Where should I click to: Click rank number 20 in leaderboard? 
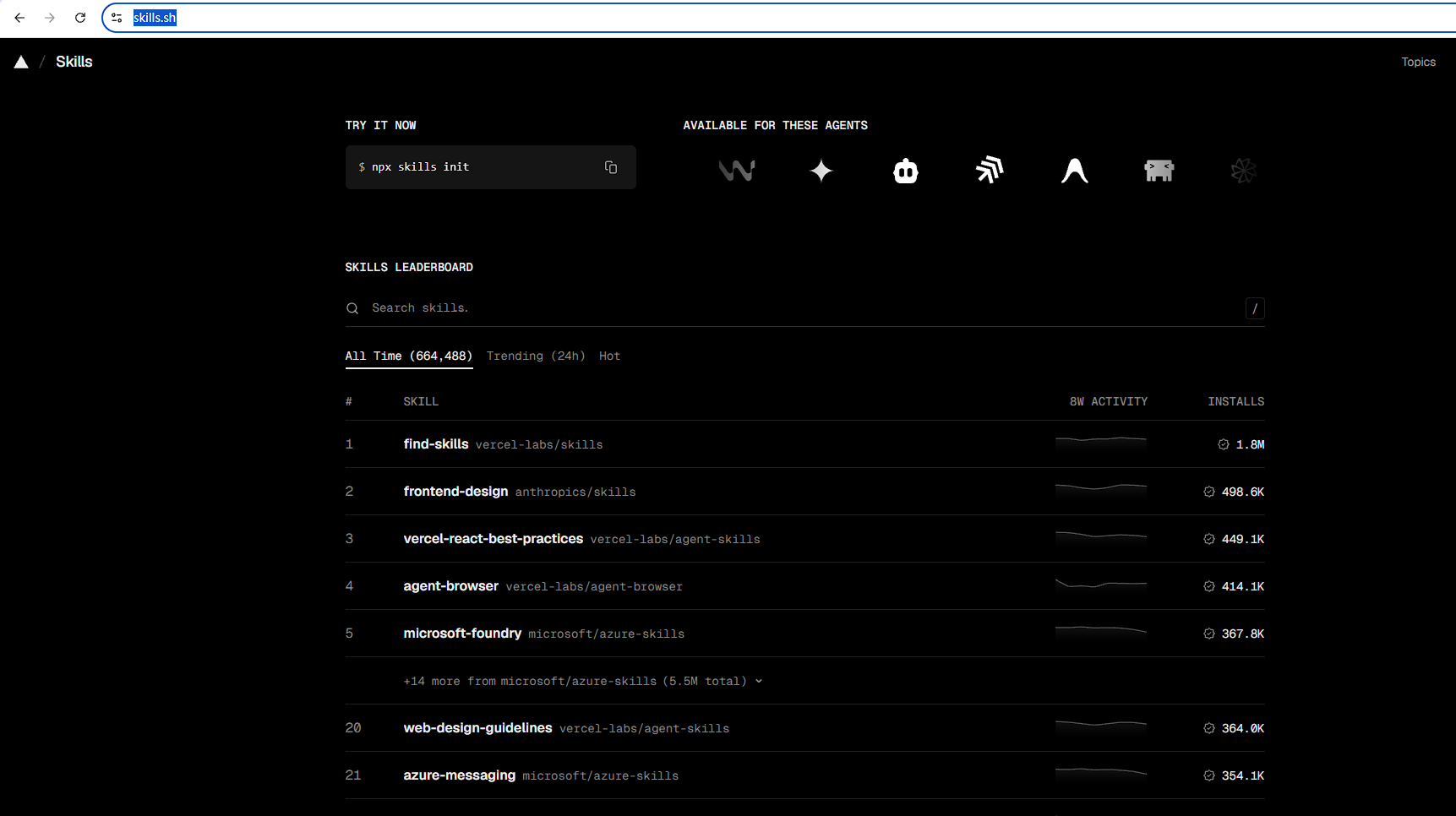point(353,728)
